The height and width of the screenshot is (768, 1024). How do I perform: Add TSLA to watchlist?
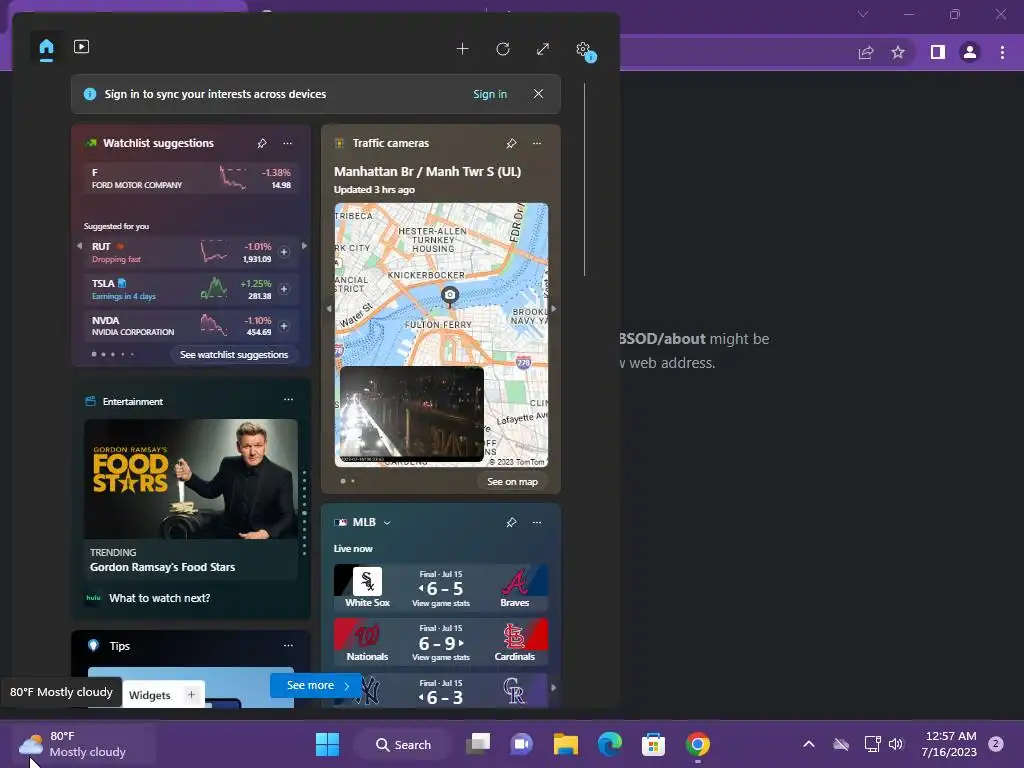[284, 289]
